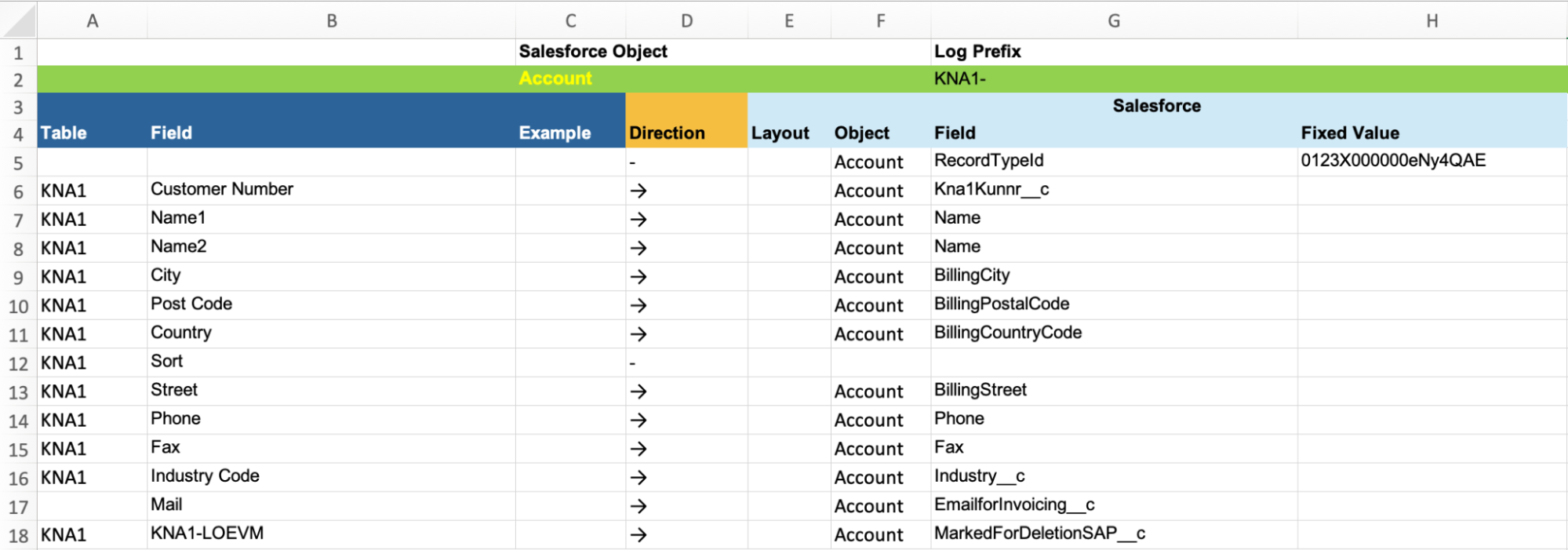Select the 'Customer Number' cell
The width and height of the screenshot is (1568, 550).
coord(331,191)
